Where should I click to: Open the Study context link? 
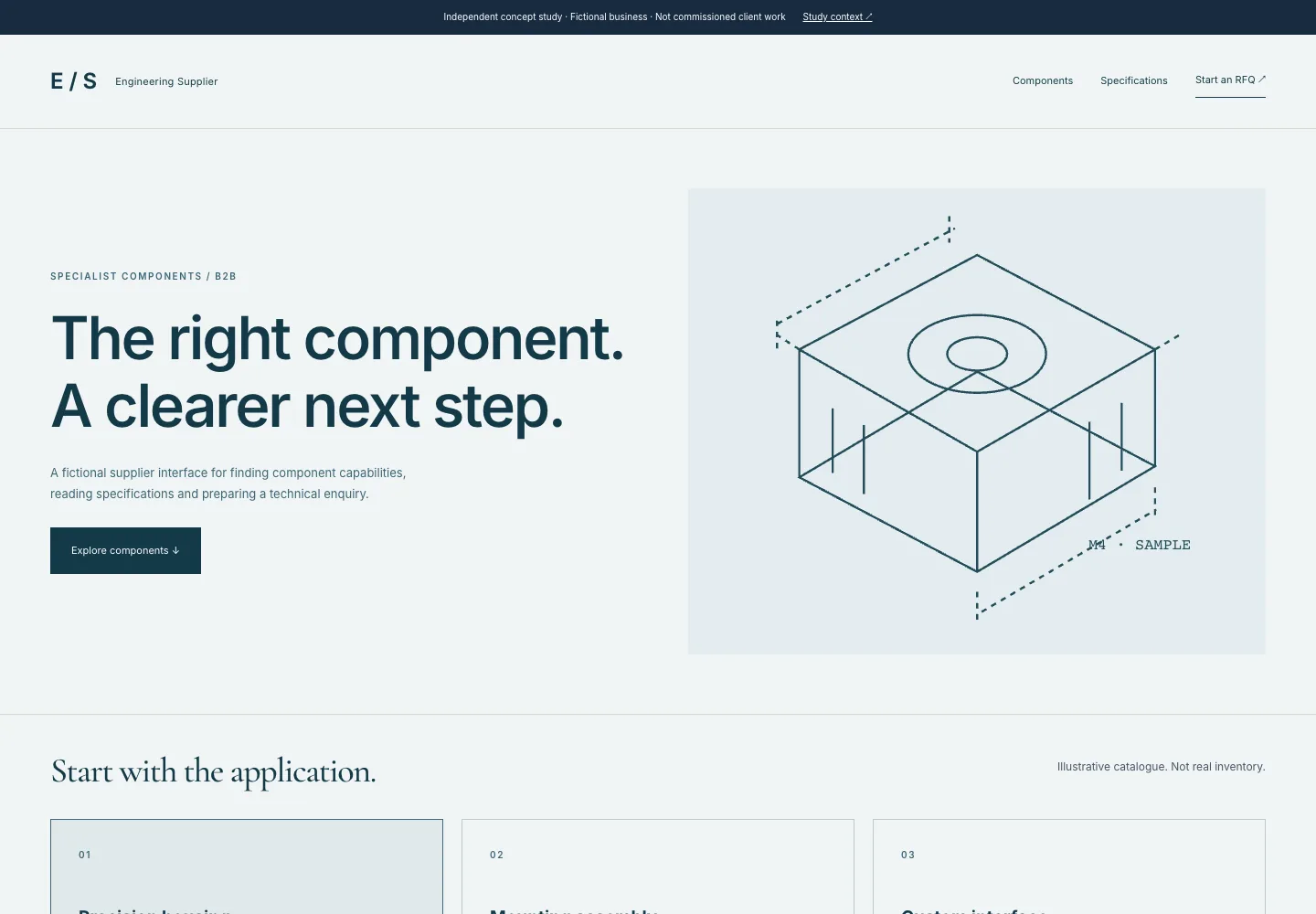837,16
